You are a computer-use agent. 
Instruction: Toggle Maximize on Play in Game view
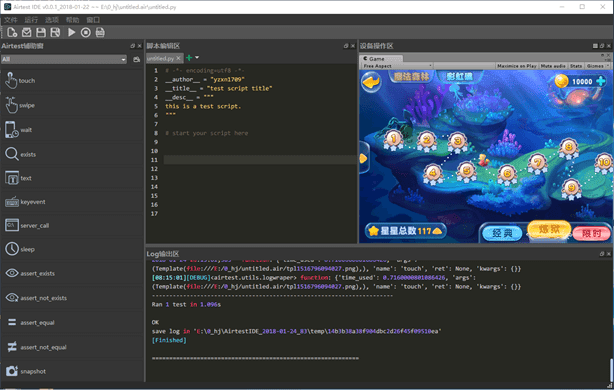point(517,66)
